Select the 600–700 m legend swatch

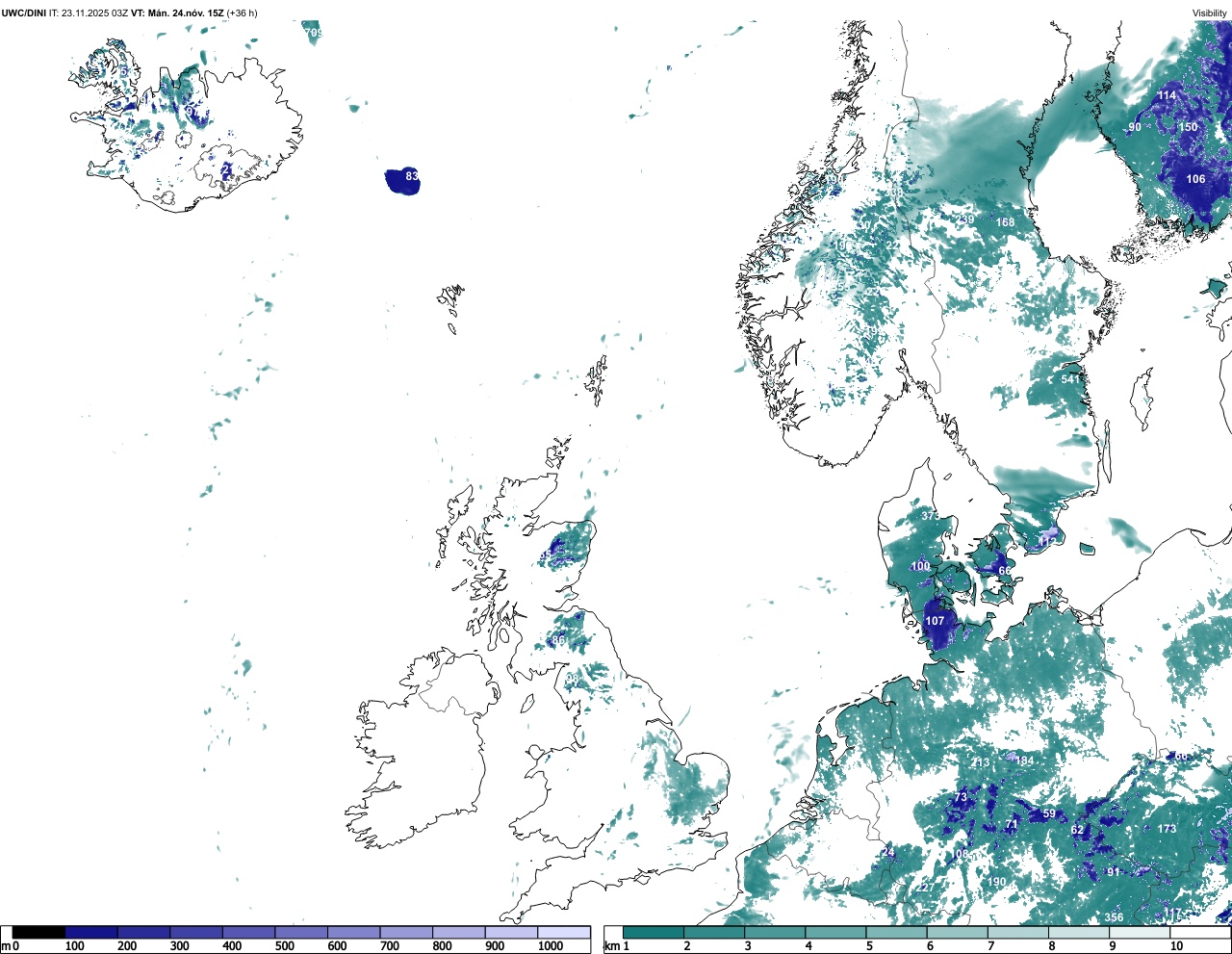pyautogui.click(x=353, y=933)
